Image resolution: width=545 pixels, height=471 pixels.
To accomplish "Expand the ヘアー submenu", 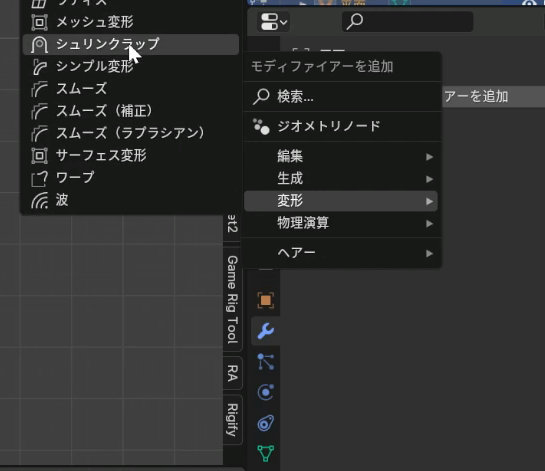I will [341, 253].
